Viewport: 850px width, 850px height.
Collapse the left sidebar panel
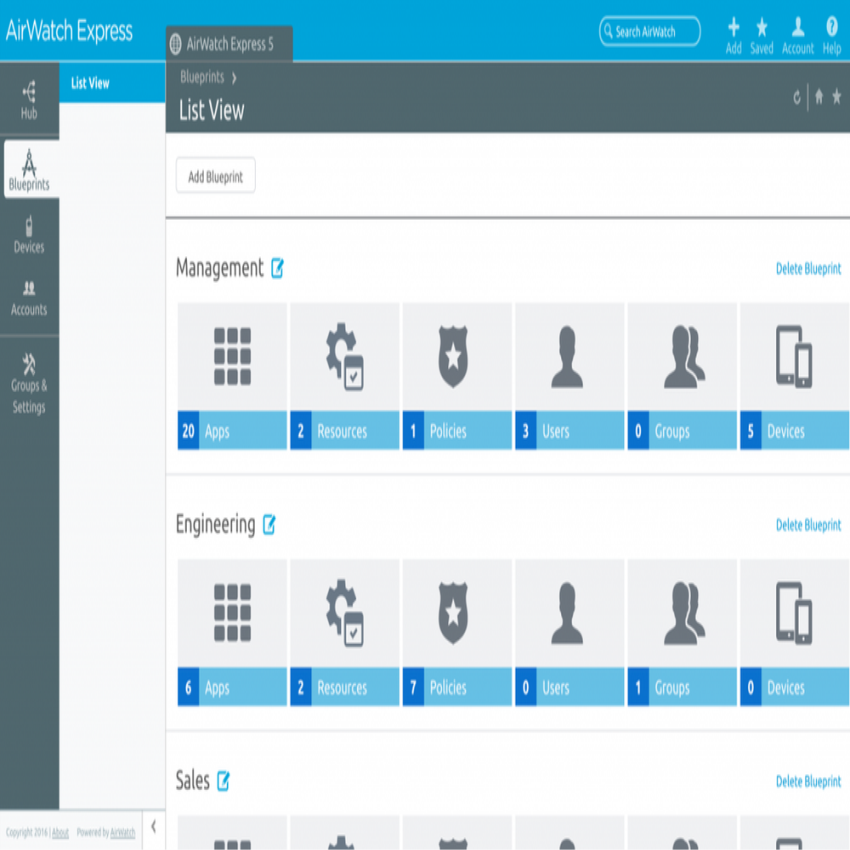click(153, 826)
